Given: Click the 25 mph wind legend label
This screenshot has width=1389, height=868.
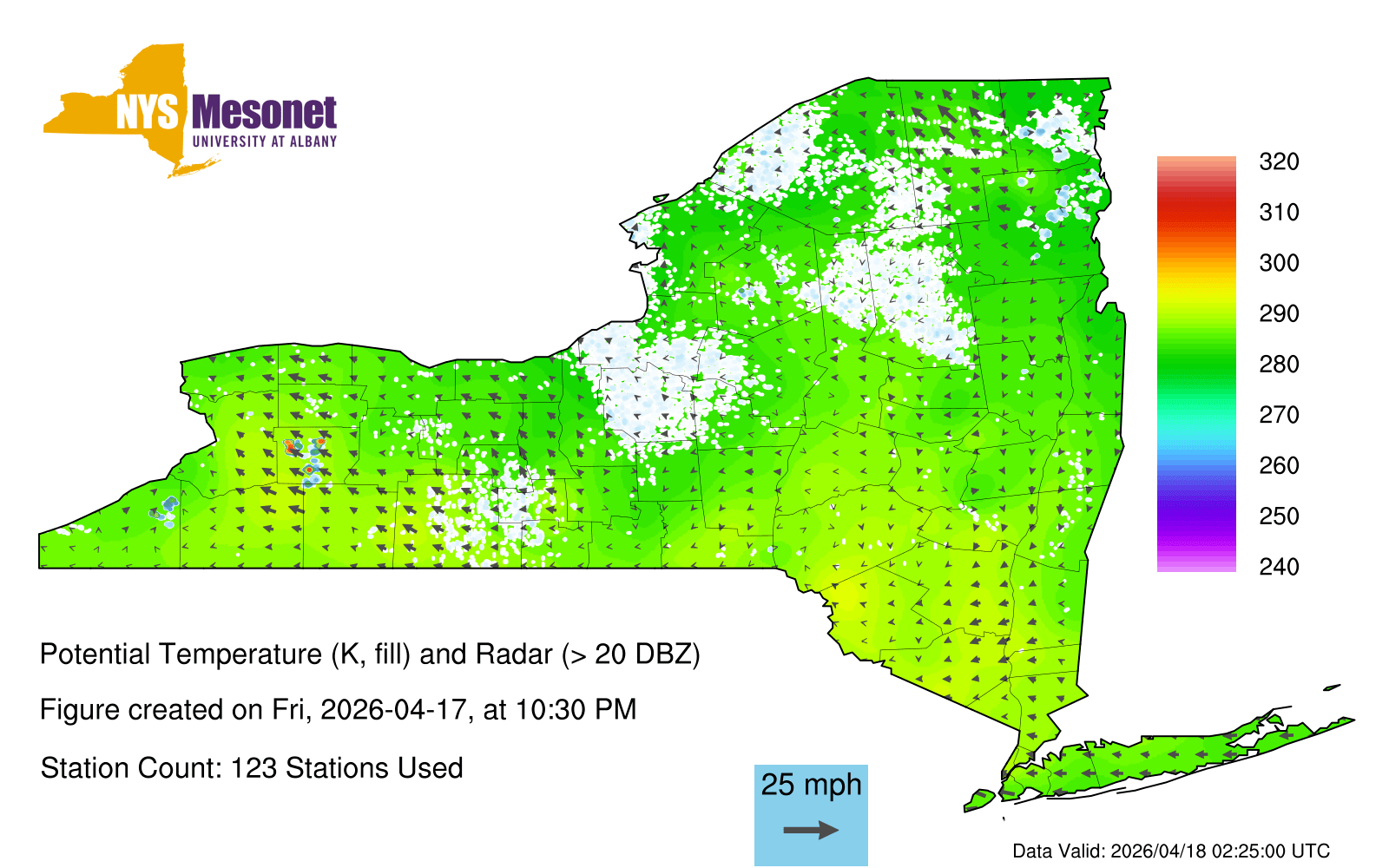Looking at the screenshot, I should [x=811, y=785].
